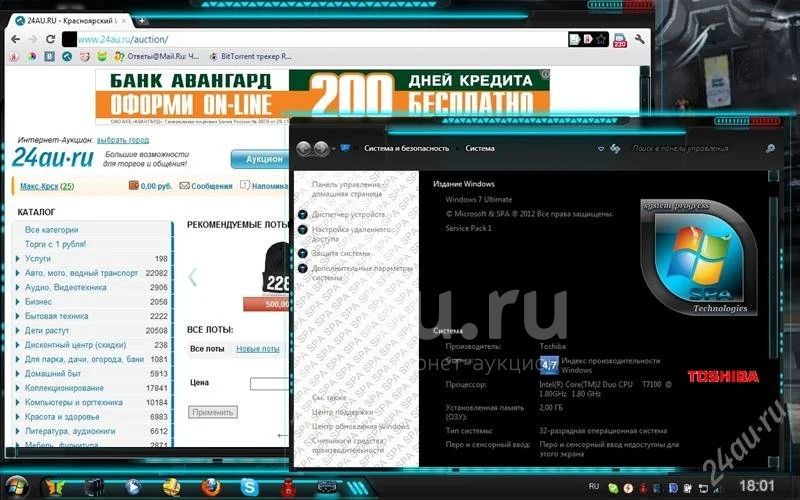
Task: Click Применить button
Action: [213, 412]
